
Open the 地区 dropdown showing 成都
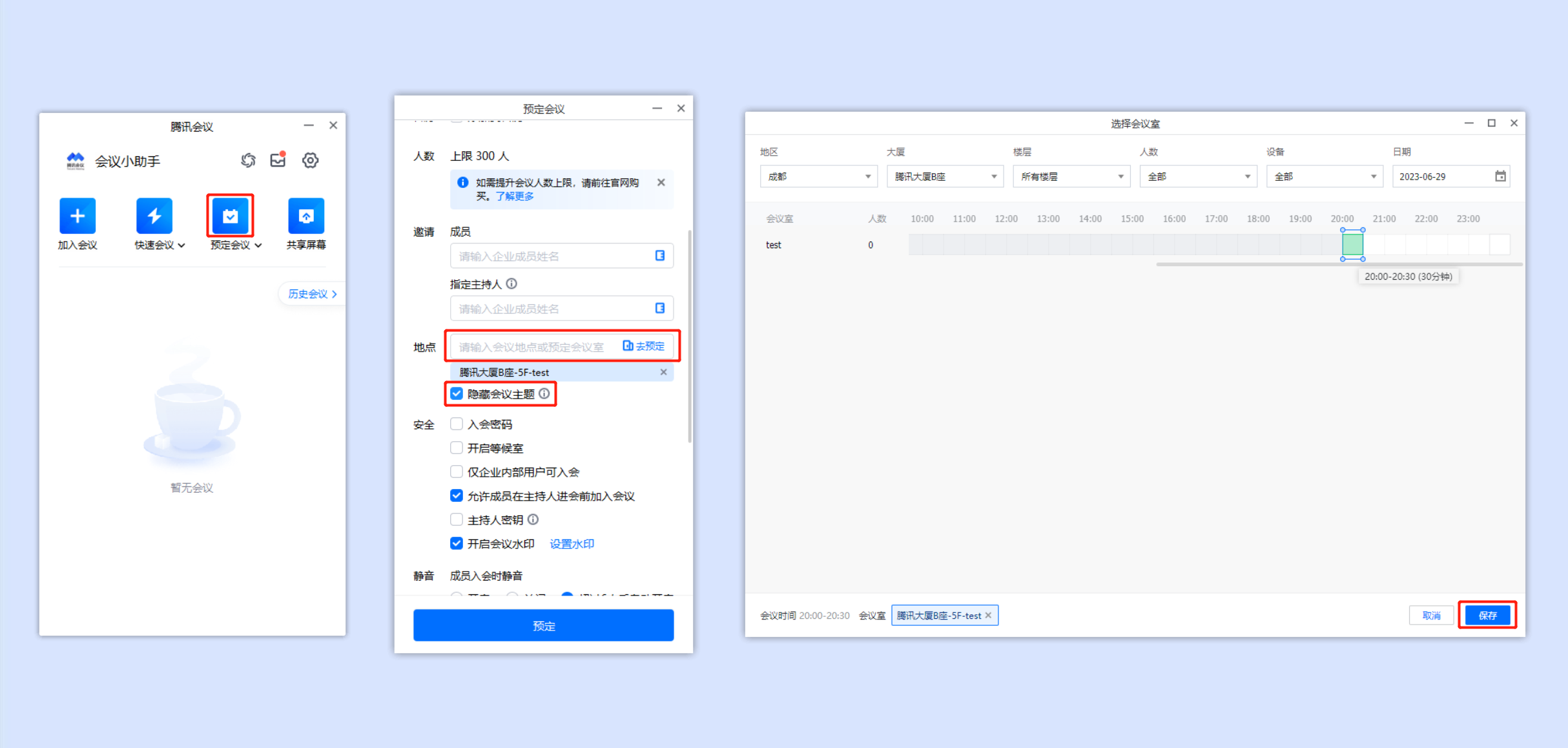pyautogui.click(x=818, y=176)
